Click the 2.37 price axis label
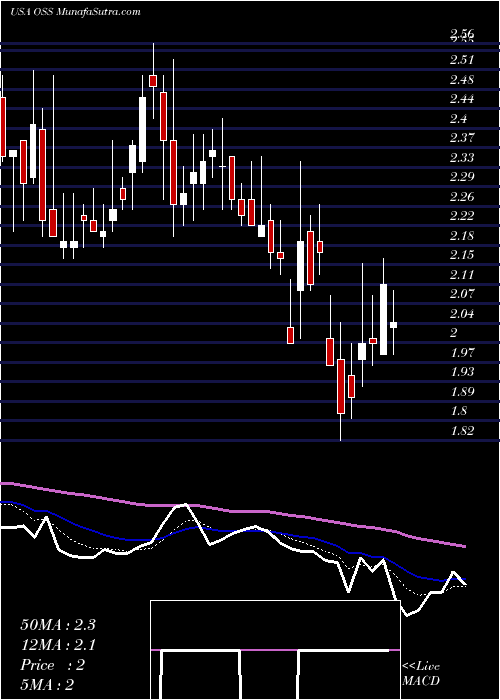 pyautogui.click(x=462, y=138)
